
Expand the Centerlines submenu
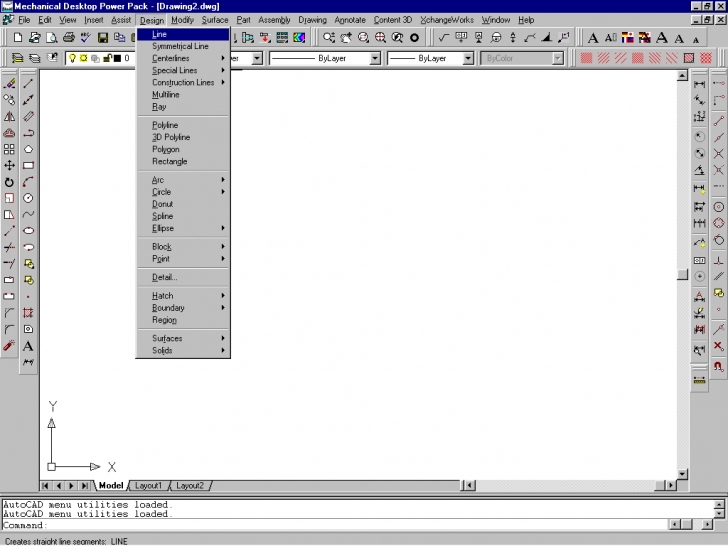[x=183, y=58]
